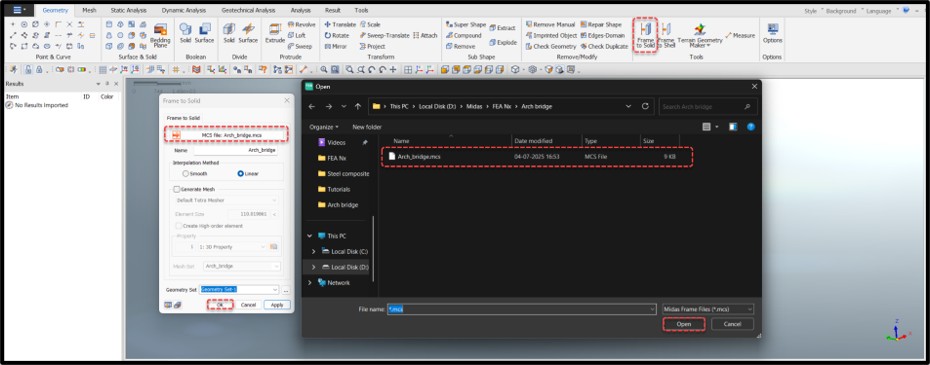930x365 pixels.
Task: Enable the Generate Mesh checkbox
Action: pyautogui.click(x=176, y=189)
